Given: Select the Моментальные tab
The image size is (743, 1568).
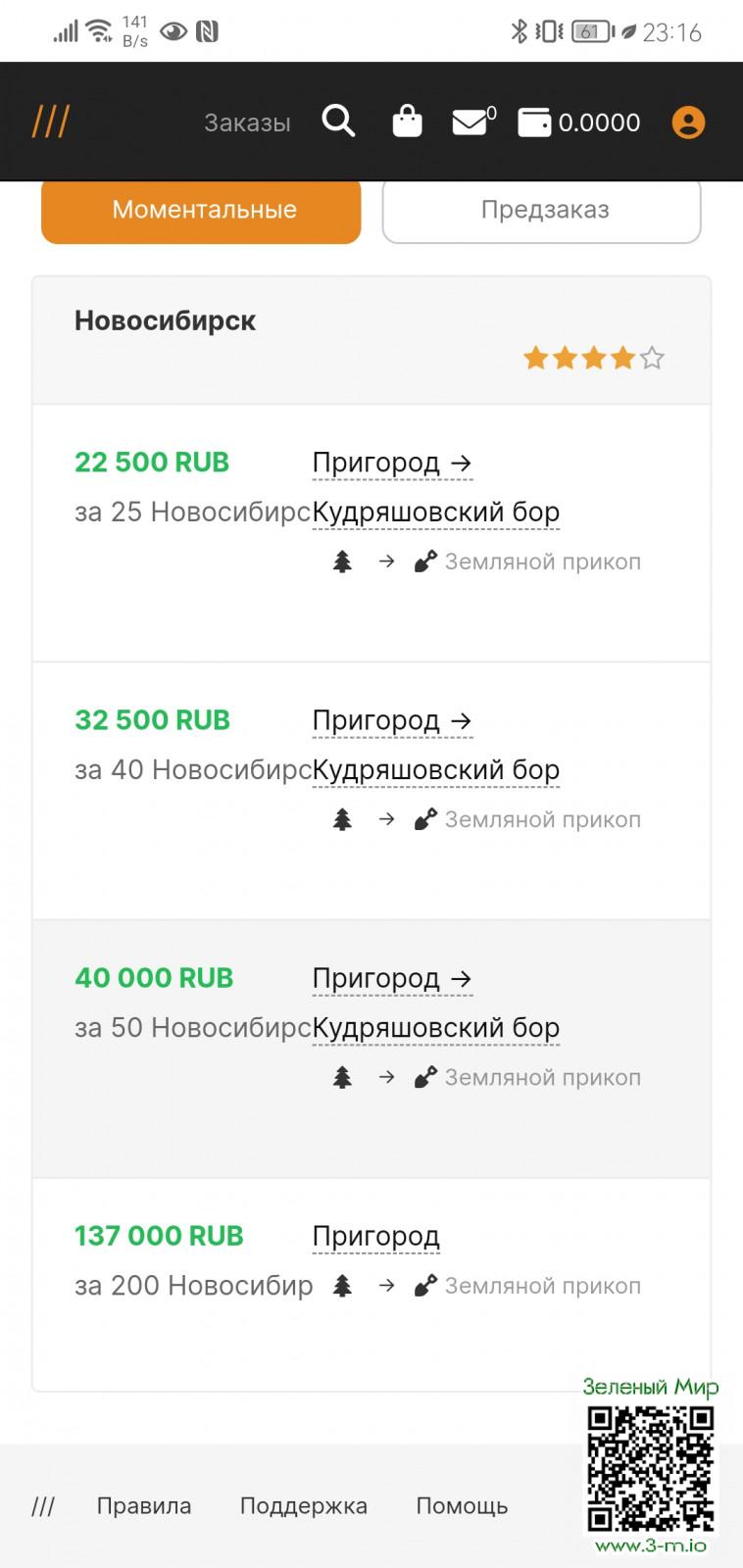Looking at the screenshot, I should point(201,210).
